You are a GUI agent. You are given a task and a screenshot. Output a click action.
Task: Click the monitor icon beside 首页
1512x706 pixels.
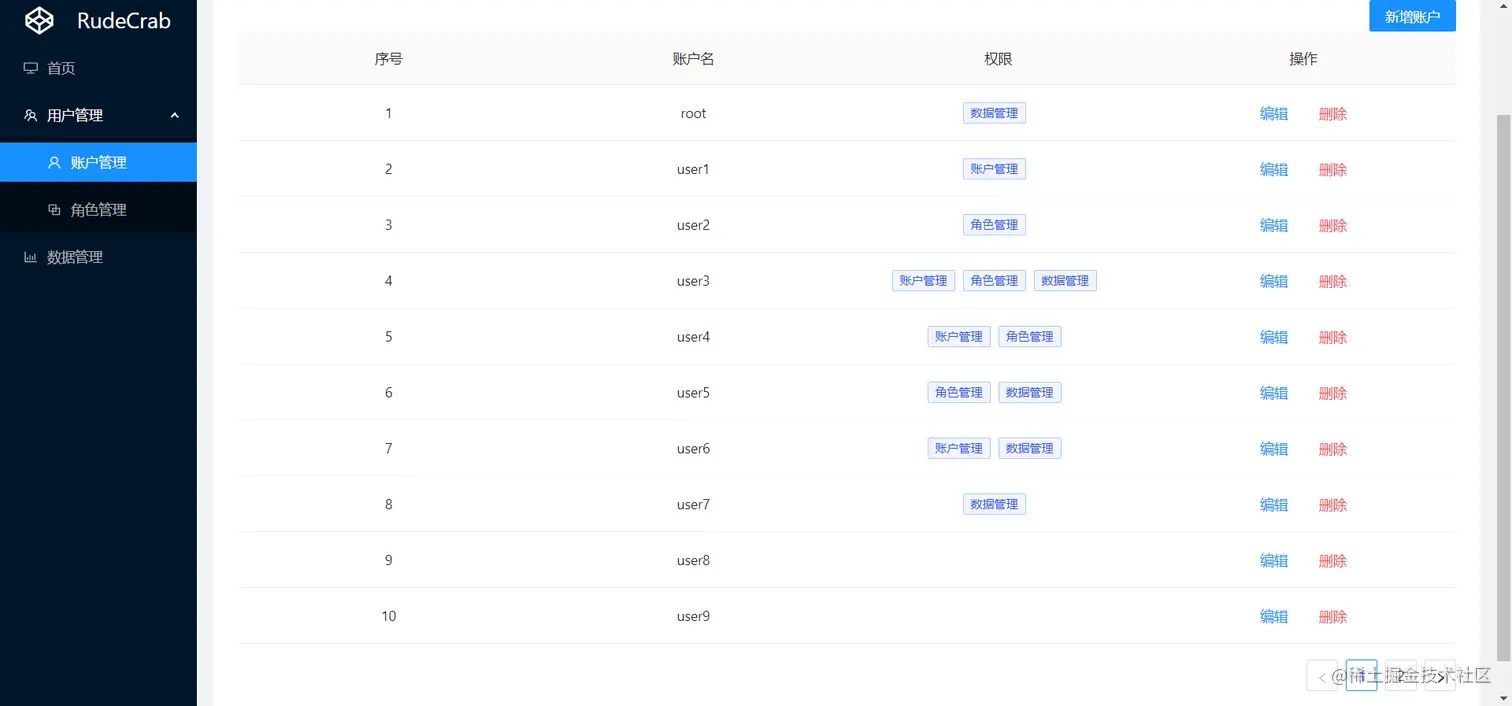[30, 68]
